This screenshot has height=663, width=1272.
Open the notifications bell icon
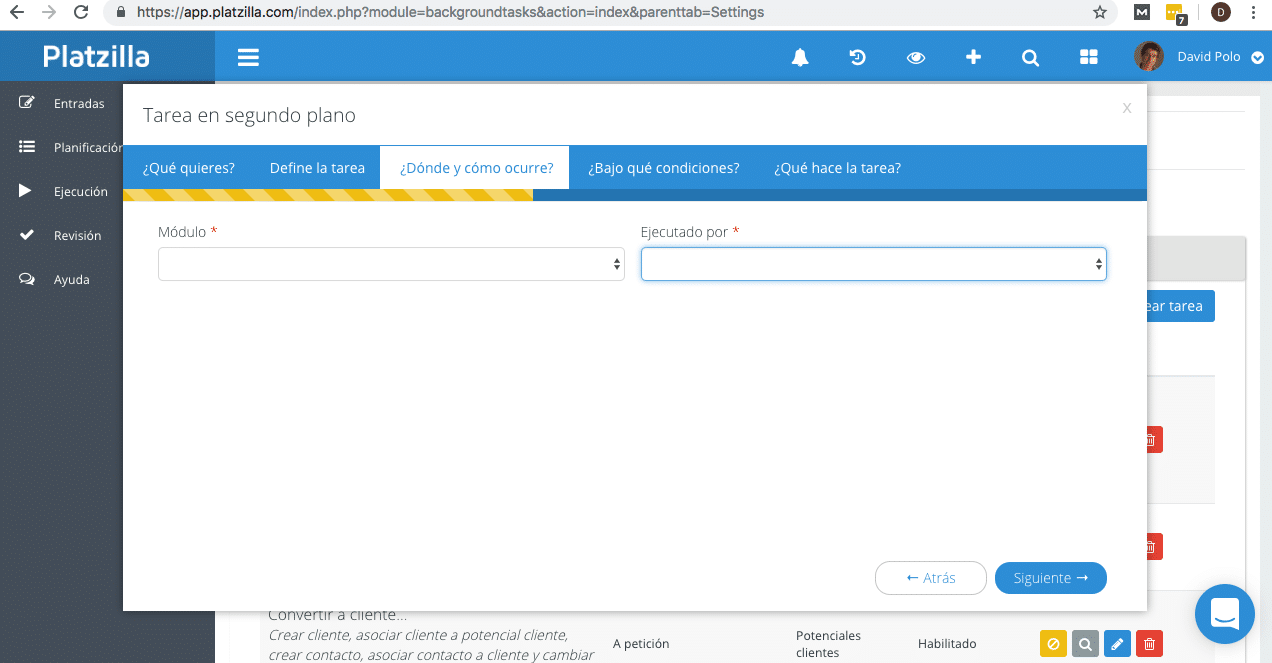pyautogui.click(x=800, y=58)
